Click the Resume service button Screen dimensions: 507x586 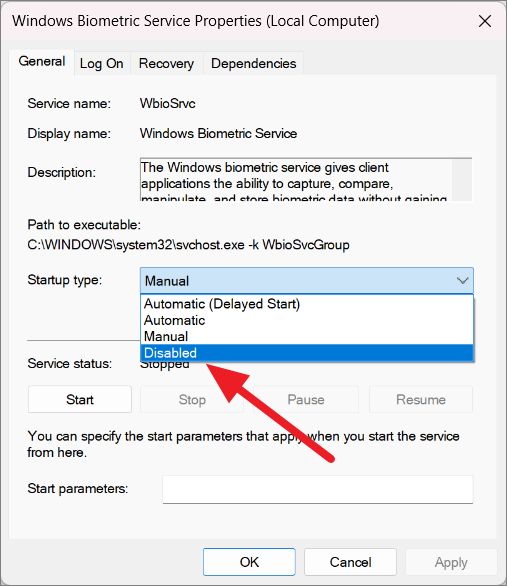click(x=421, y=400)
